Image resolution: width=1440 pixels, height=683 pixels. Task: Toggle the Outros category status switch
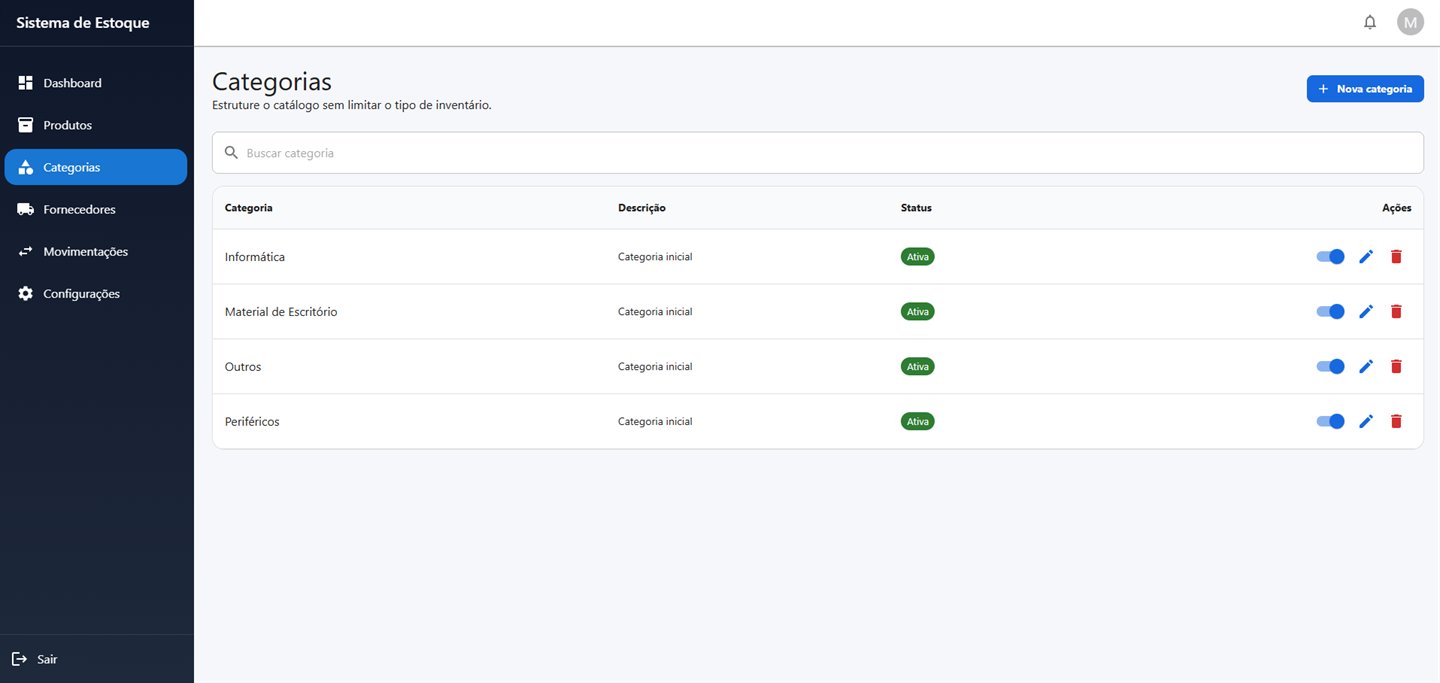[1330, 367]
